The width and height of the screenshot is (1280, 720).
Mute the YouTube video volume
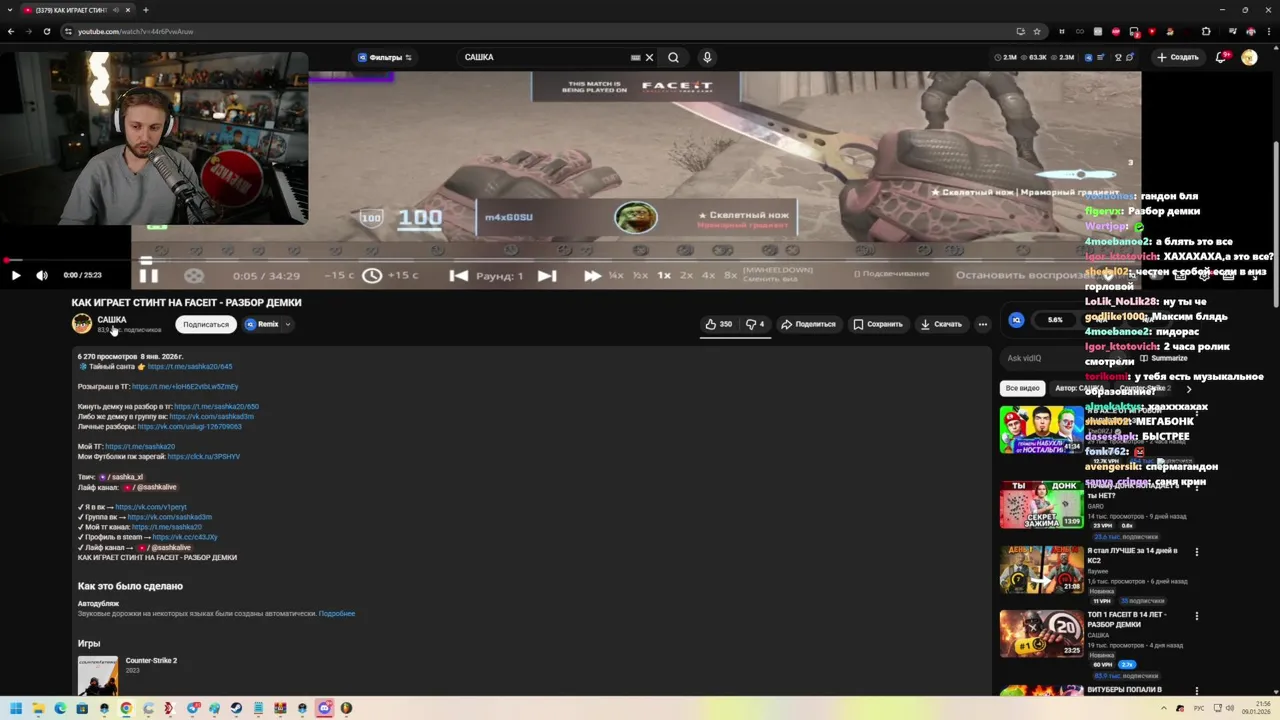point(42,275)
